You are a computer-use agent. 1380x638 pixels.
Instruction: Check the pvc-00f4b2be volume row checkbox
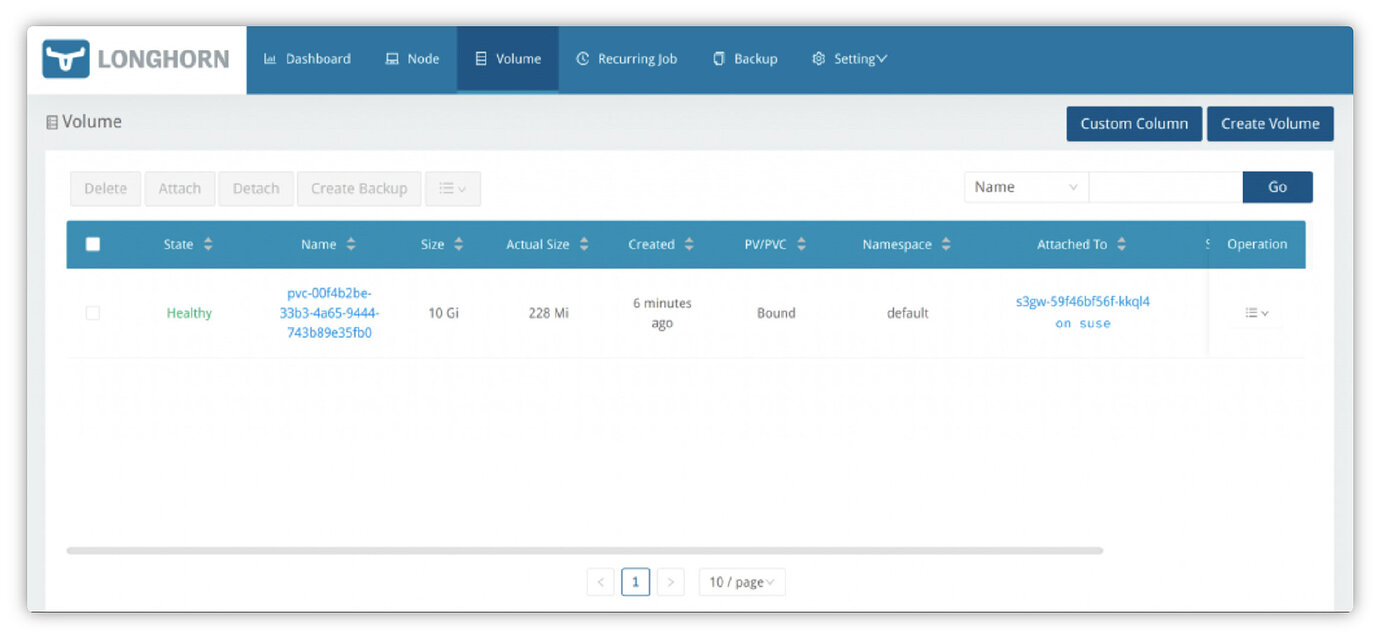[93, 313]
